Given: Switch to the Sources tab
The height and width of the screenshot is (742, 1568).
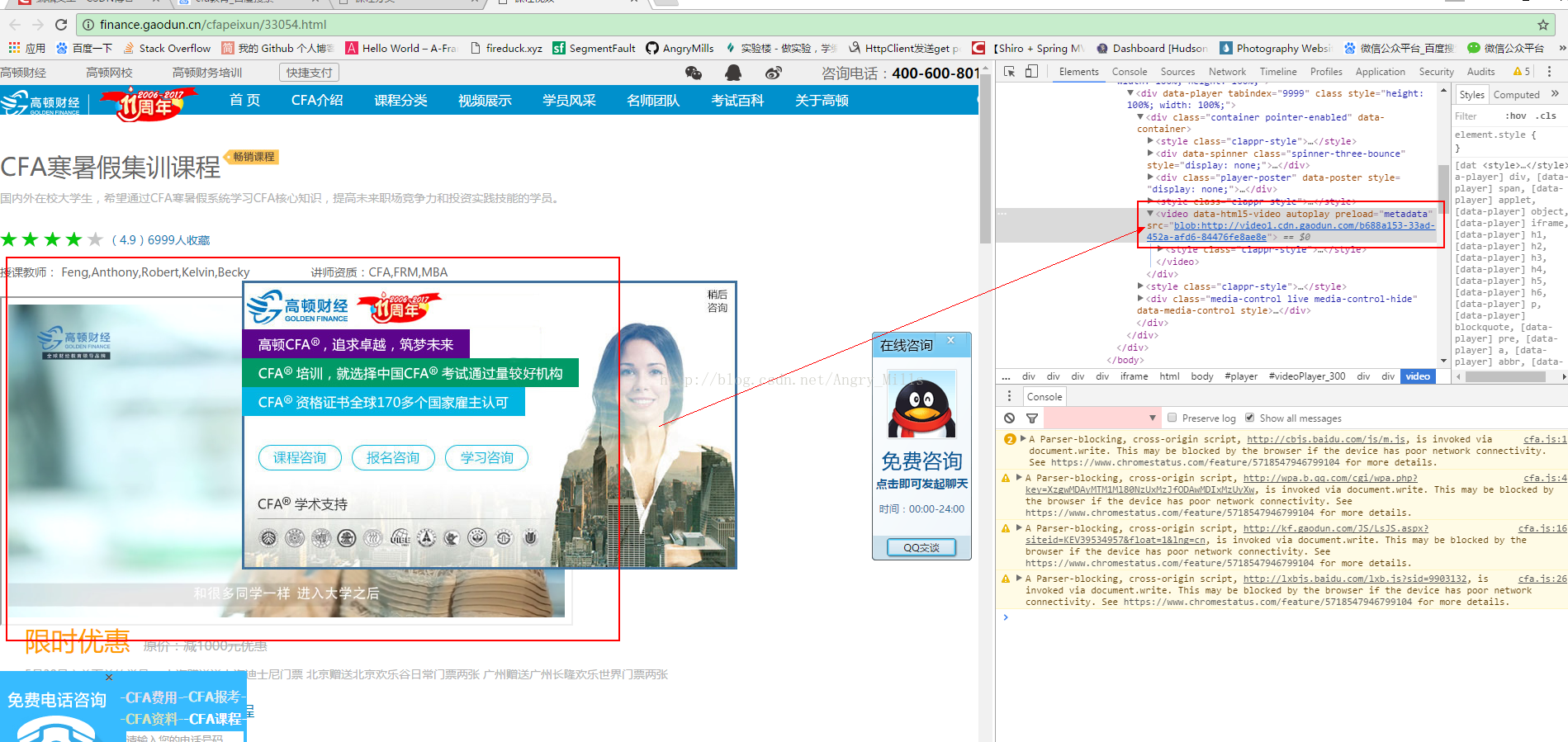Looking at the screenshot, I should pyautogui.click(x=1177, y=72).
